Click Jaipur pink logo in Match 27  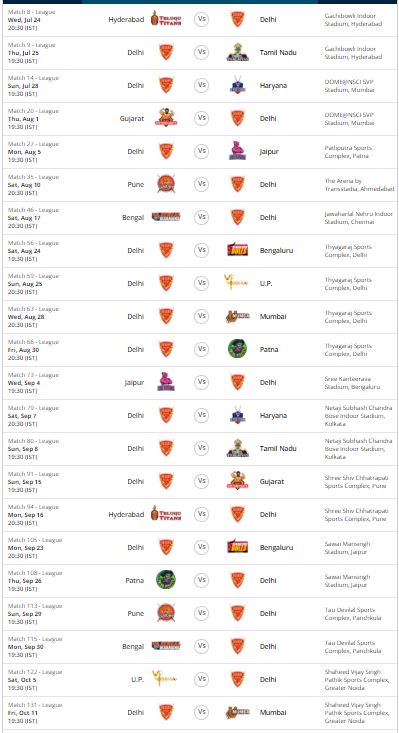237,151
